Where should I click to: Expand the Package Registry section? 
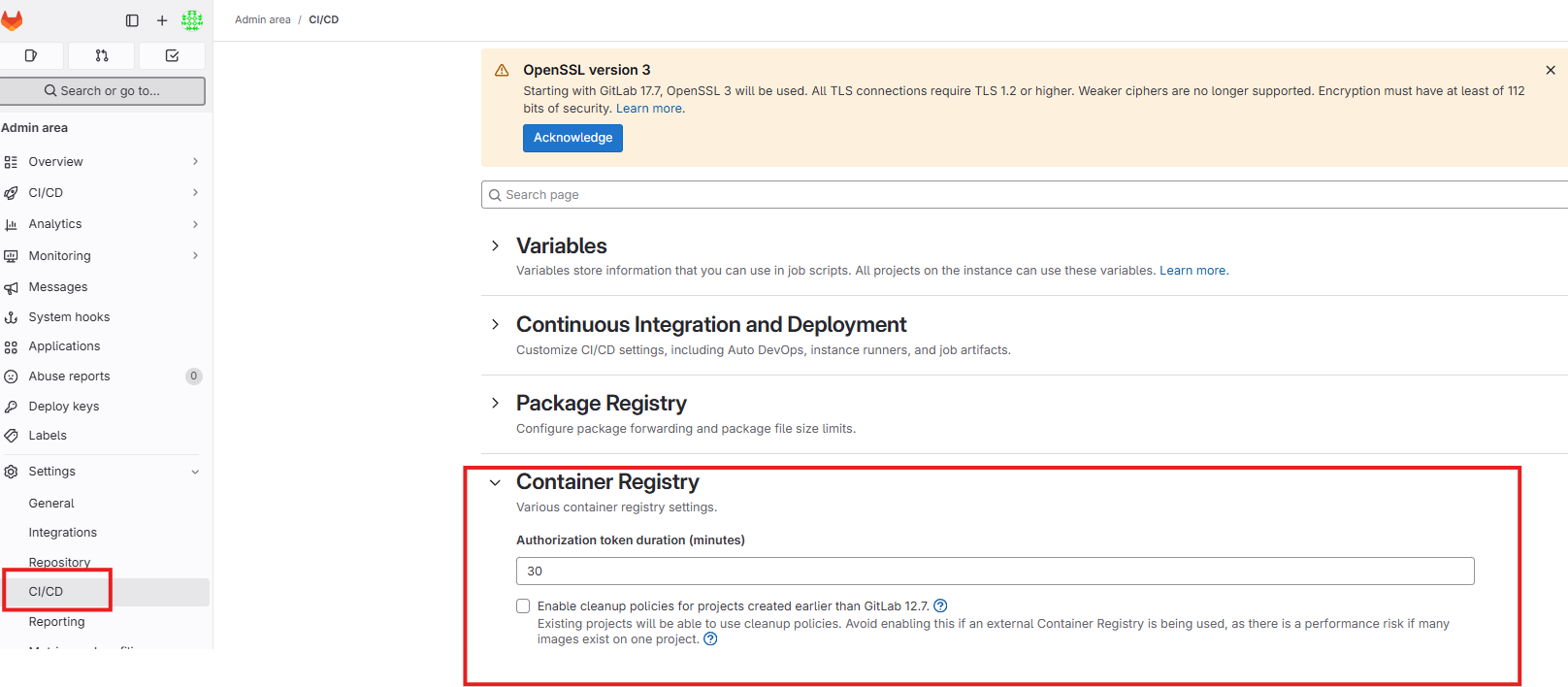(495, 404)
